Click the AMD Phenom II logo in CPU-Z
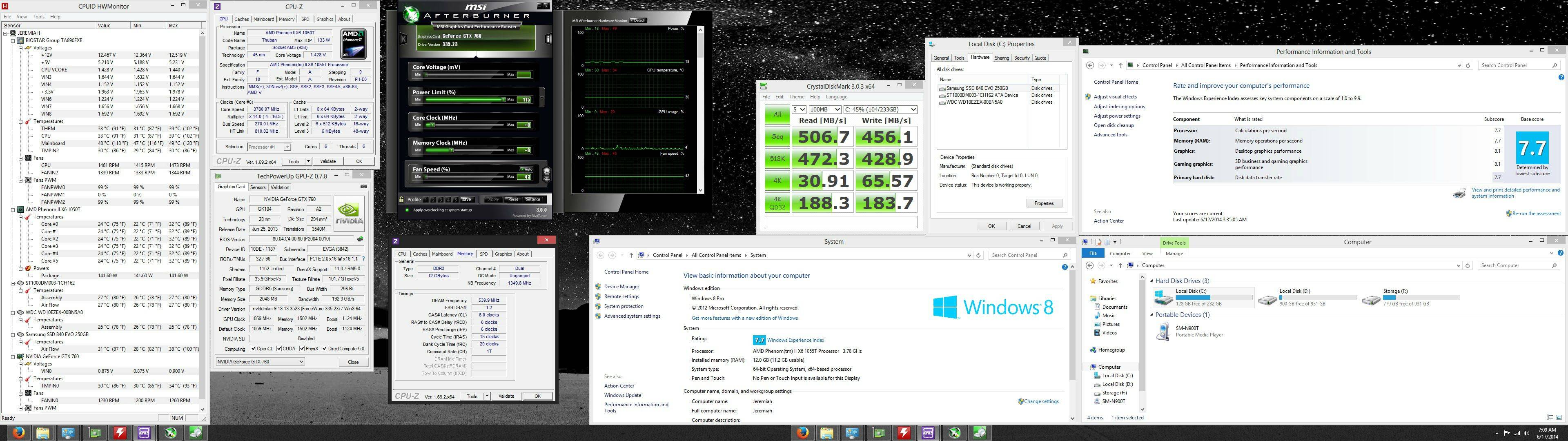 tap(353, 45)
